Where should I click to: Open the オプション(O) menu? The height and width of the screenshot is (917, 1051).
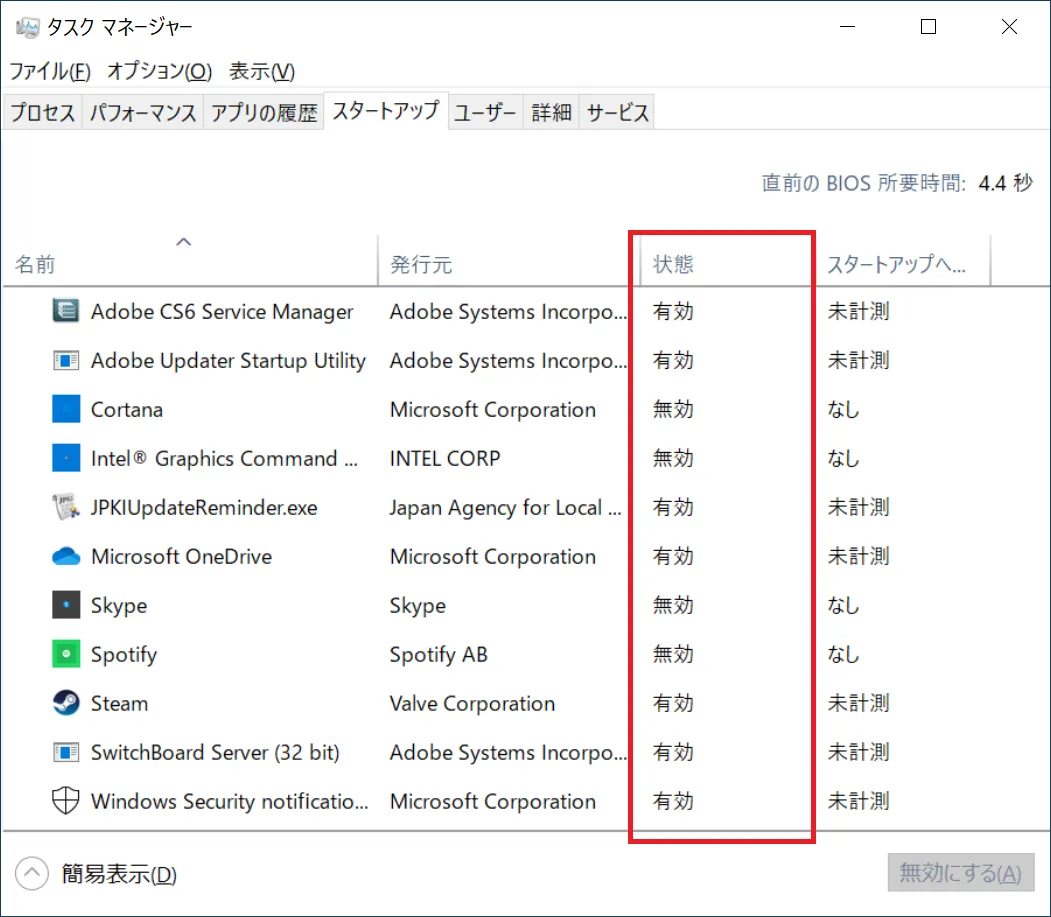160,71
